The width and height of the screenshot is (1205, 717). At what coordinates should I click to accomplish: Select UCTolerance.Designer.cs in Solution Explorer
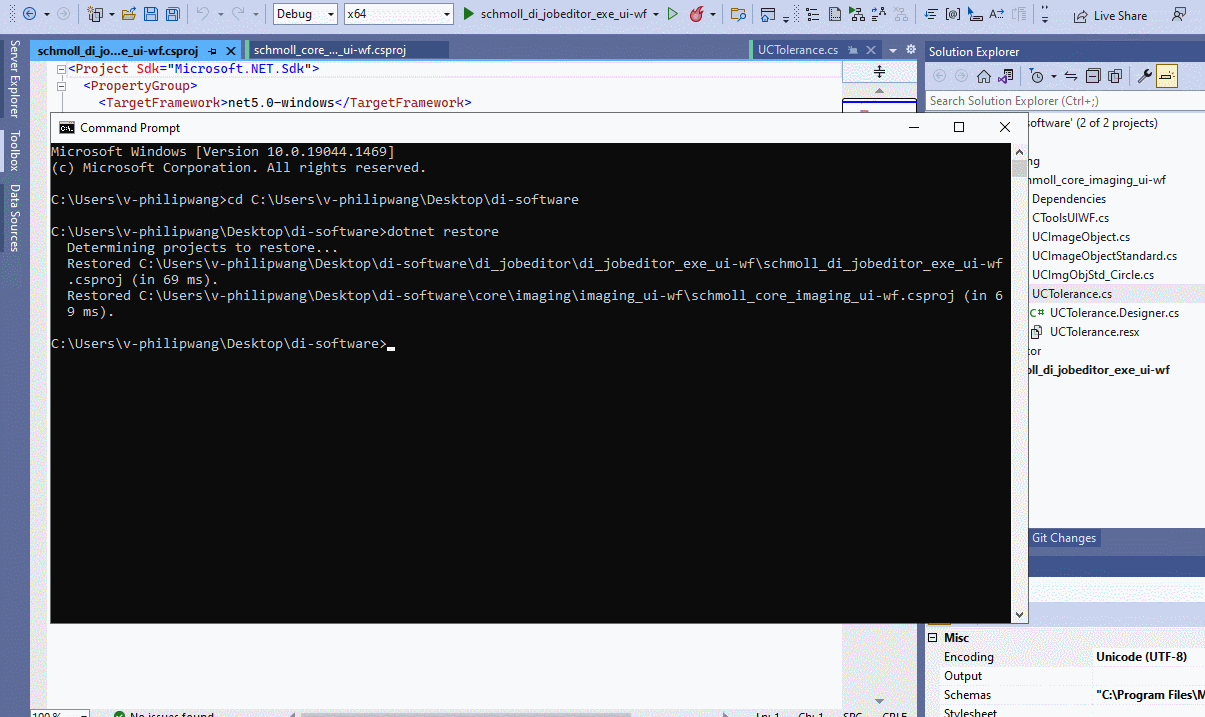pyautogui.click(x=1114, y=313)
